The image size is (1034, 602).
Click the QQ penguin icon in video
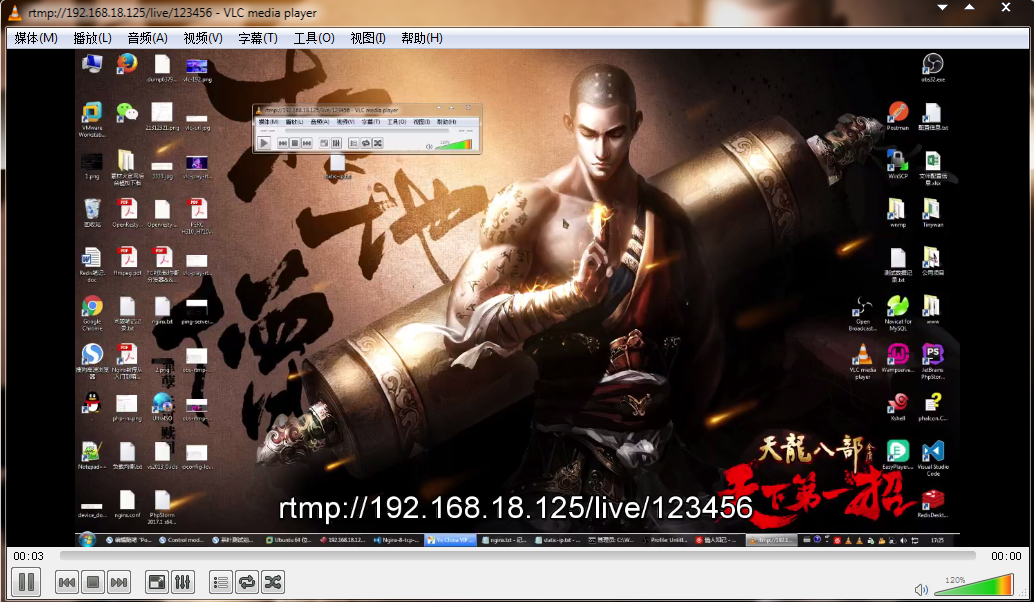coord(92,403)
